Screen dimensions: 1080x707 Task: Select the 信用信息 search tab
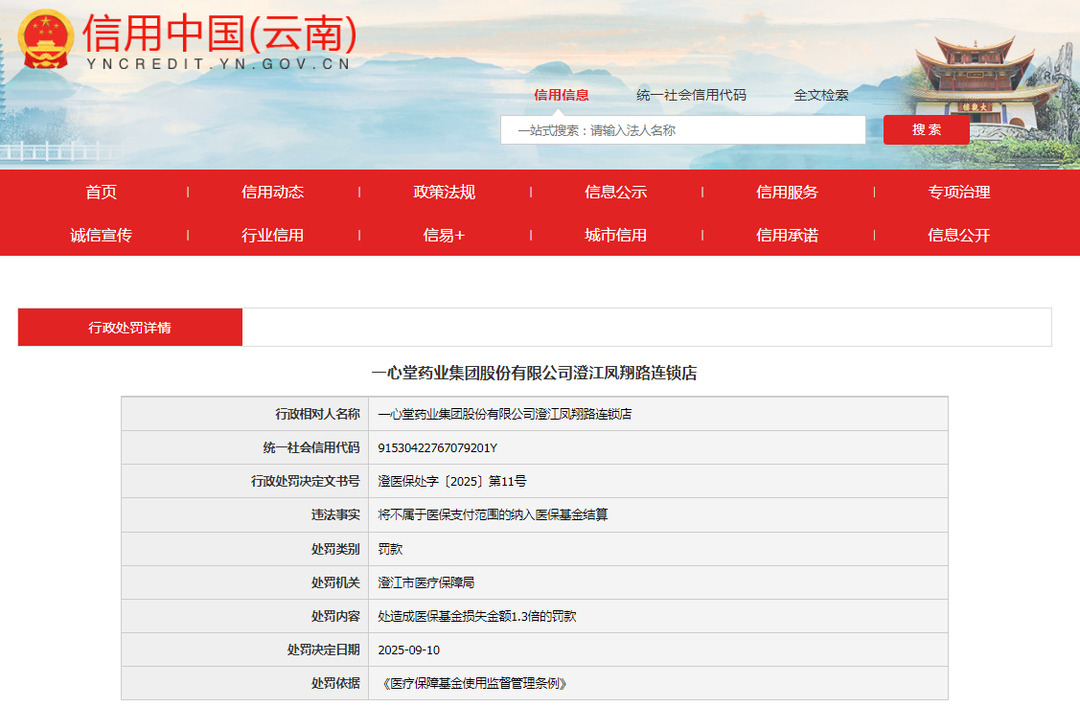[561, 95]
